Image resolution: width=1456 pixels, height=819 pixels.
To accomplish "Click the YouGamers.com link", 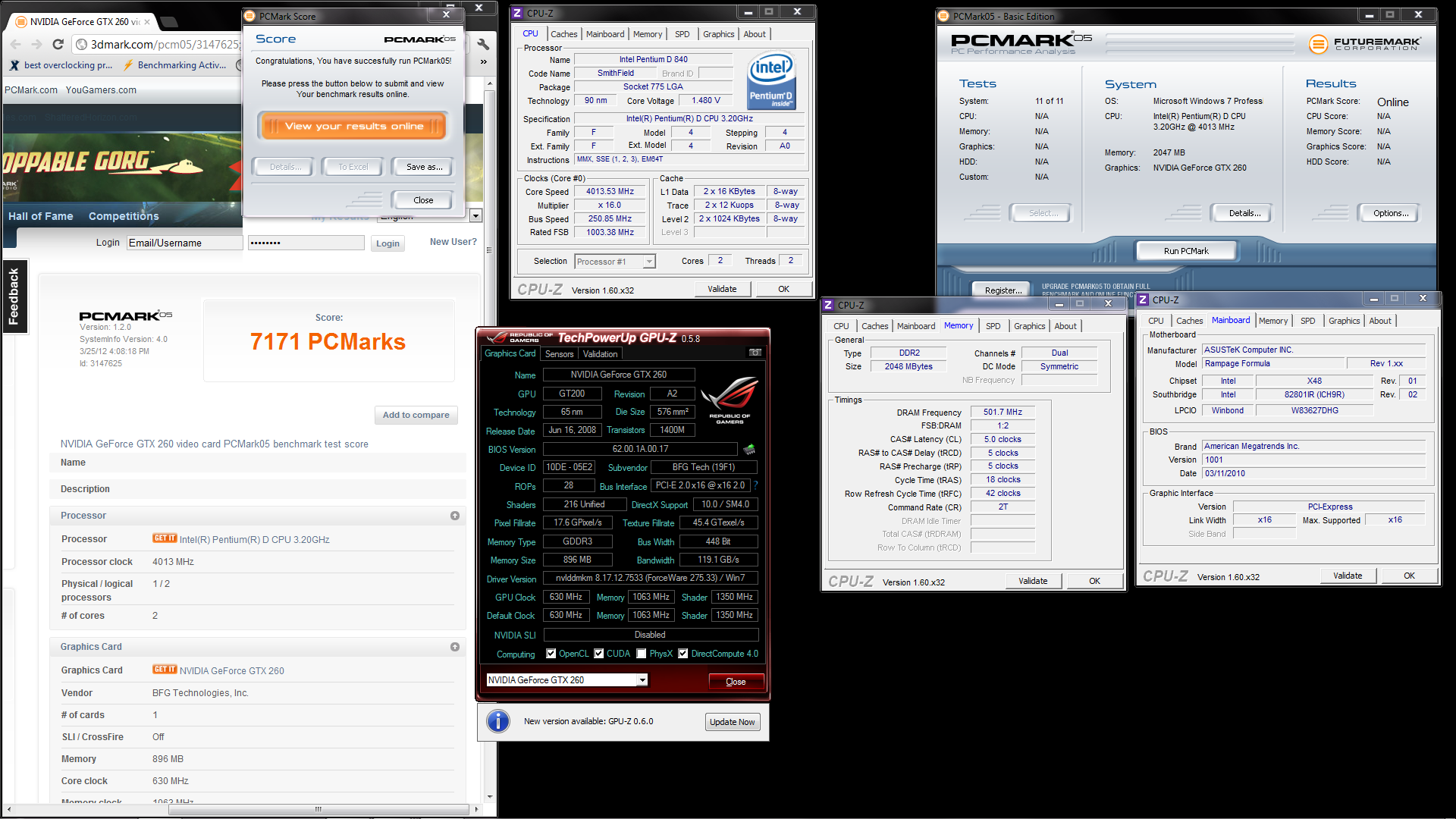I will click(x=101, y=89).
